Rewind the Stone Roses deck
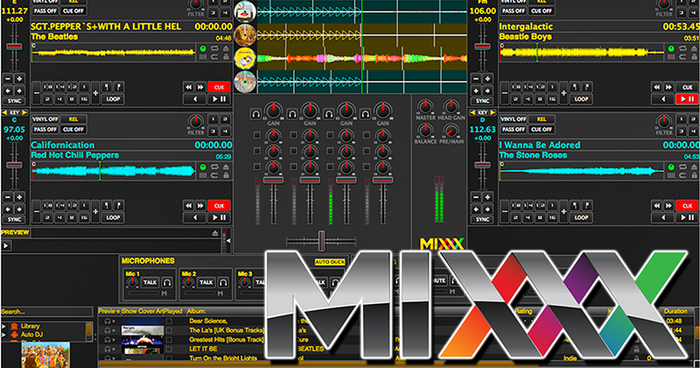Viewport: 700px width, 368px height. point(657,205)
